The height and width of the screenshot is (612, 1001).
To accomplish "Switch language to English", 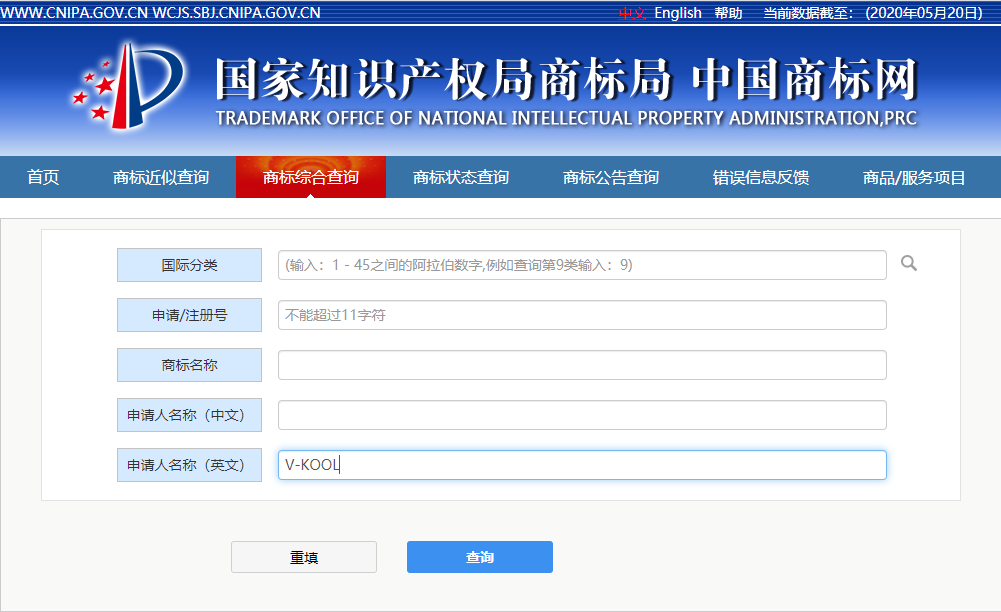I will pos(677,13).
